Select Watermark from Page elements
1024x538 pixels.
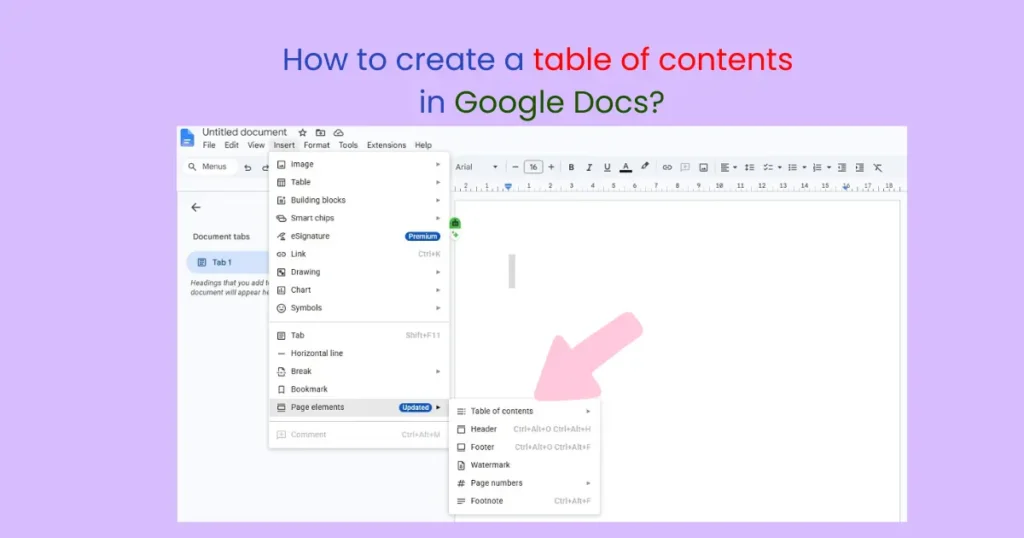pos(524,466)
